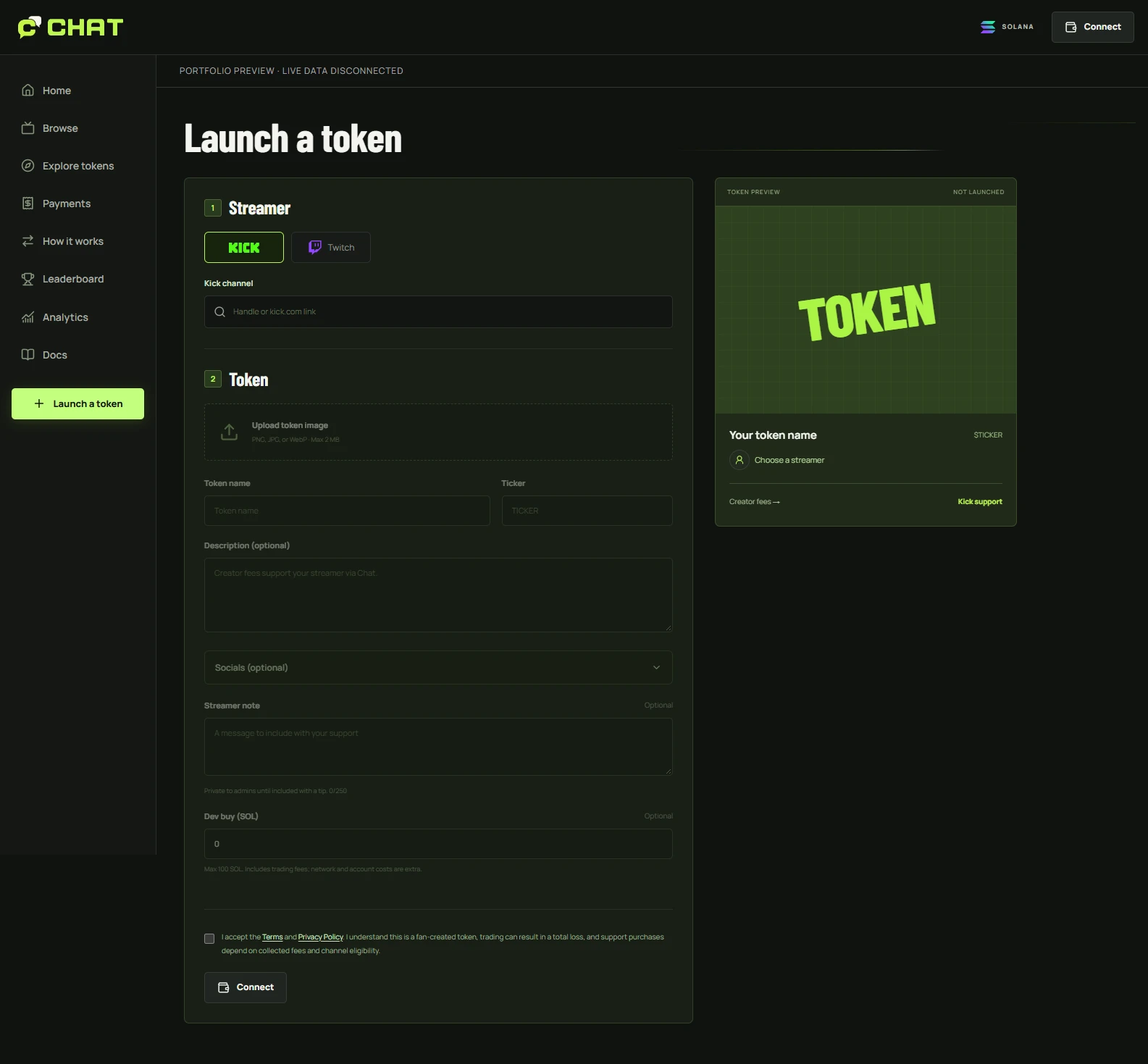Image resolution: width=1148 pixels, height=1064 pixels.
Task: Click the streamer avatar icon in token preview
Action: (x=740, y=460)
